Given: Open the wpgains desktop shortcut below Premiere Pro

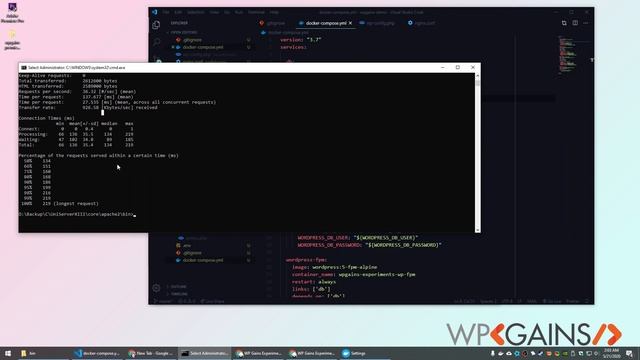Looking at the screenshot, I should (x=12, y=40).
